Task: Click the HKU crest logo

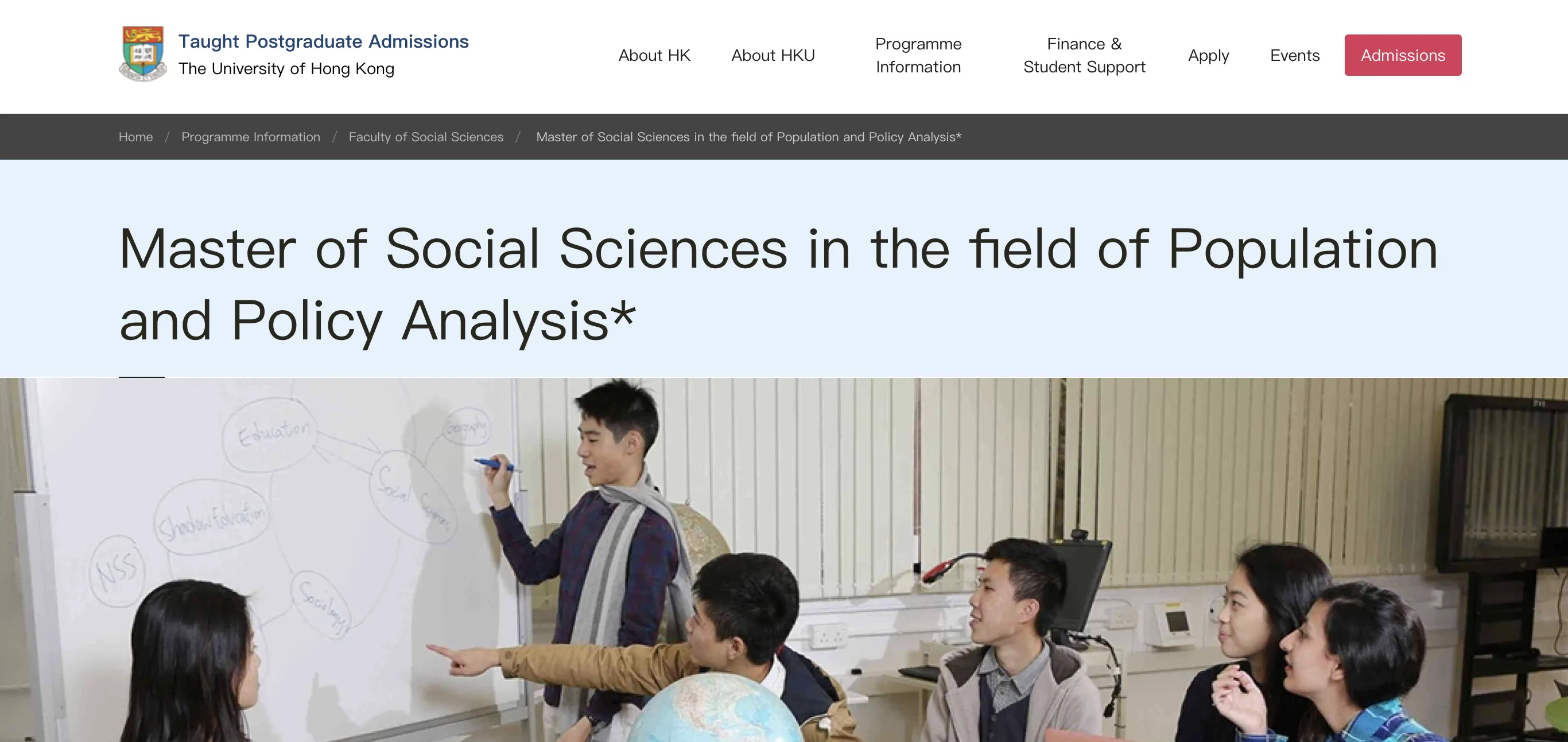Action: [x=142, y=53]
